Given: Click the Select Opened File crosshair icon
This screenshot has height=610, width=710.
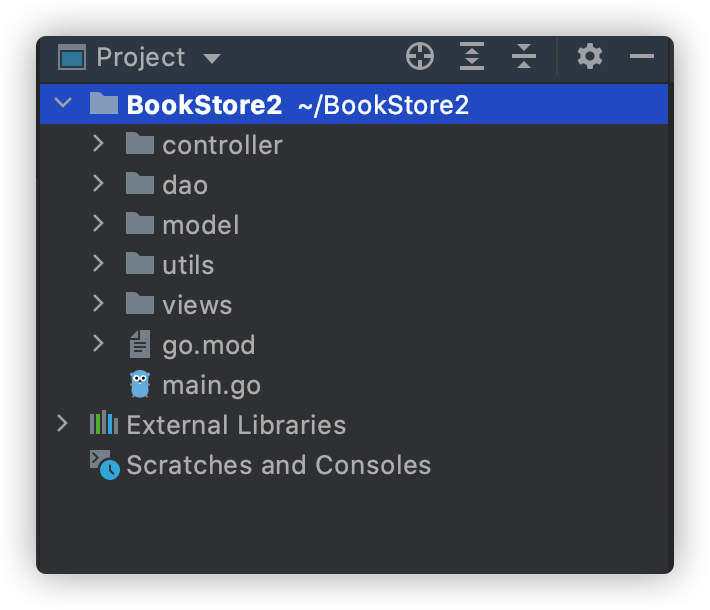Looking at the screenshot, I should coord(420,57).
